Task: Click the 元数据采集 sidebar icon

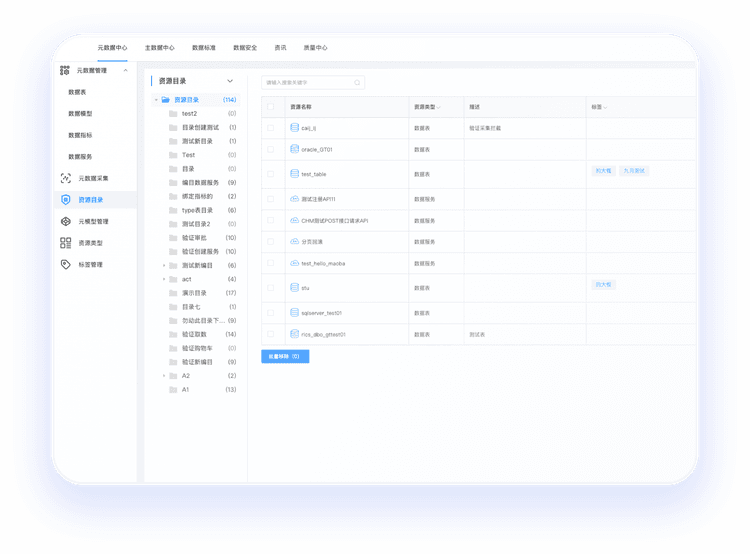Action: 65,178
